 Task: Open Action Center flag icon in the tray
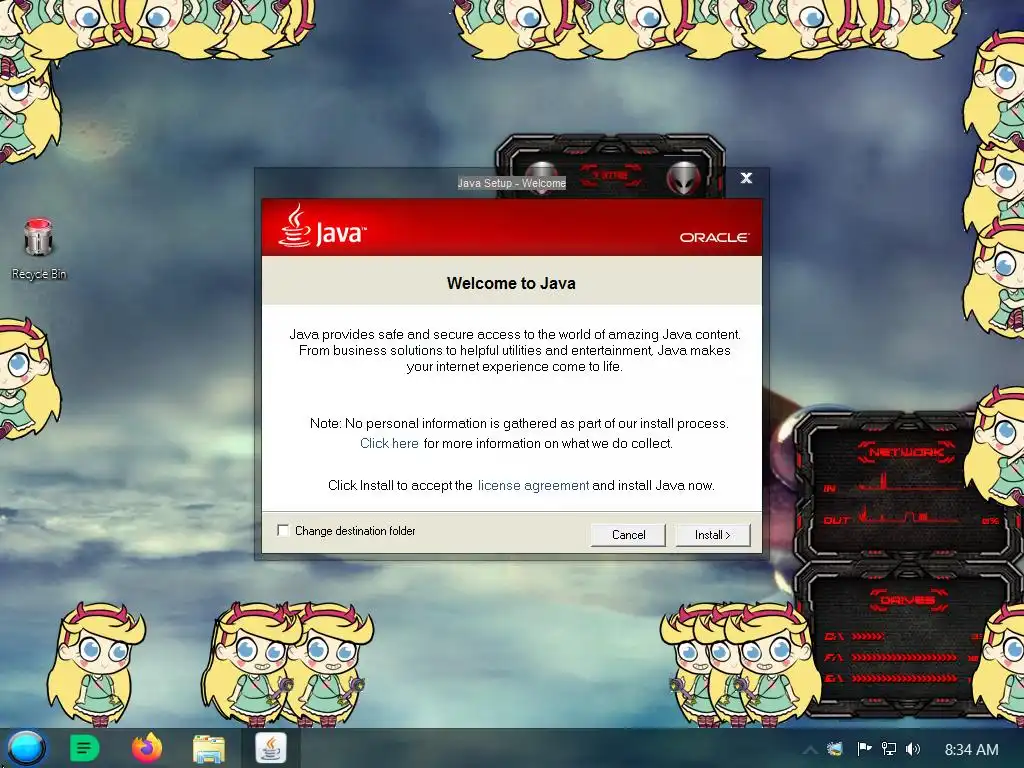864,749
